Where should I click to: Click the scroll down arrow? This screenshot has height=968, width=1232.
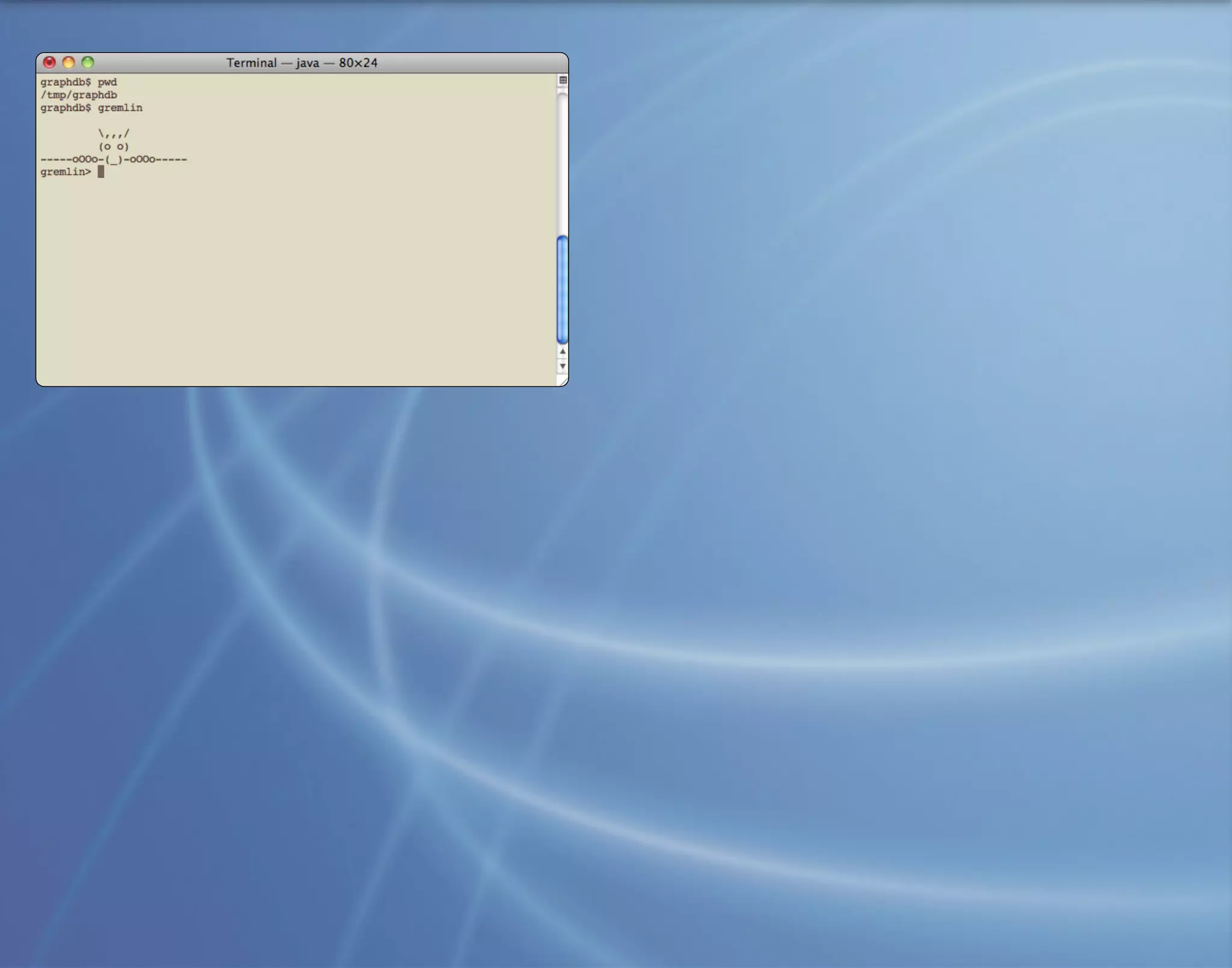[x=562, y=366]
